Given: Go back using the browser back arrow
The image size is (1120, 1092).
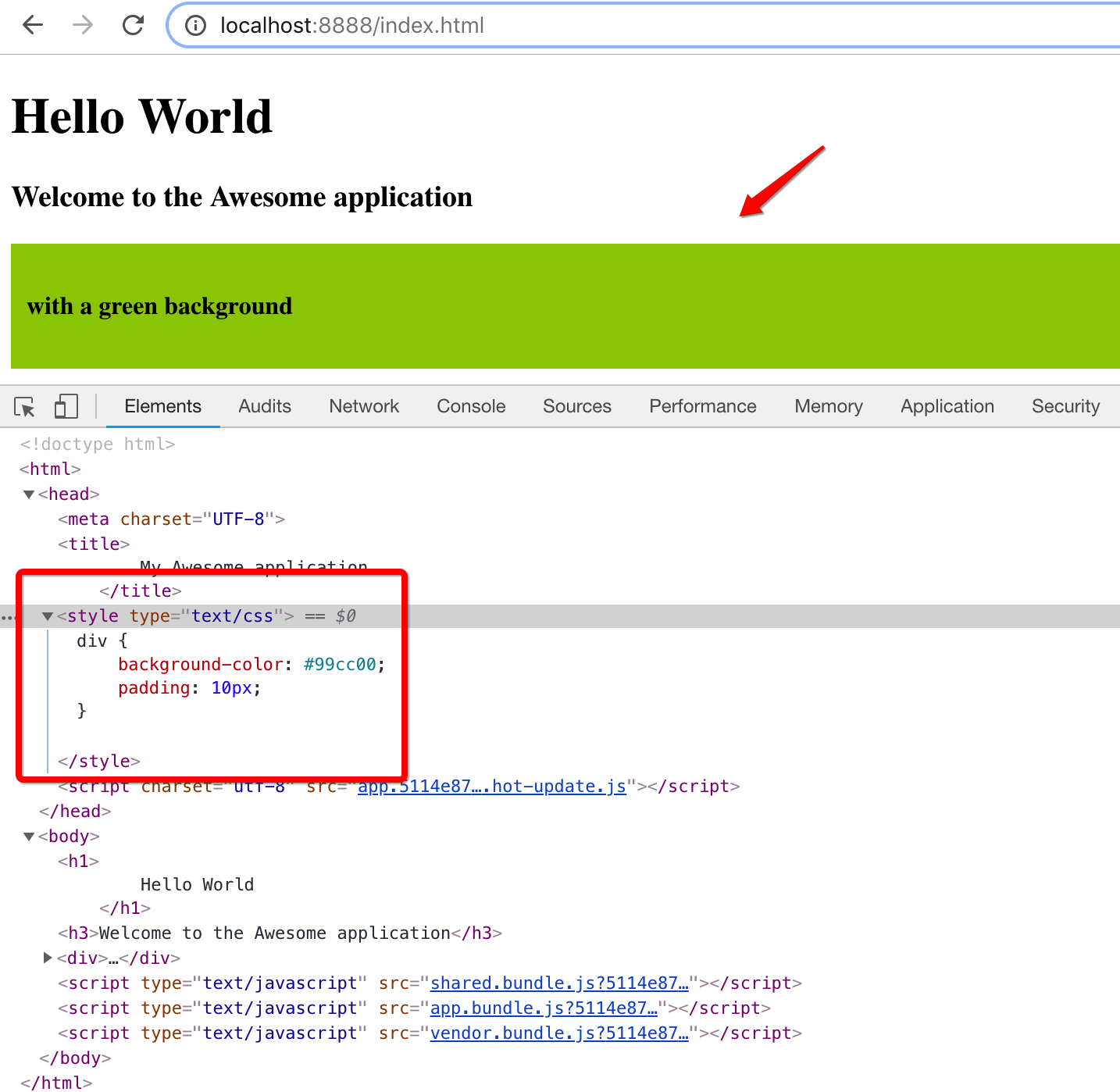Looking at the screenshot, I should [33, 26].
